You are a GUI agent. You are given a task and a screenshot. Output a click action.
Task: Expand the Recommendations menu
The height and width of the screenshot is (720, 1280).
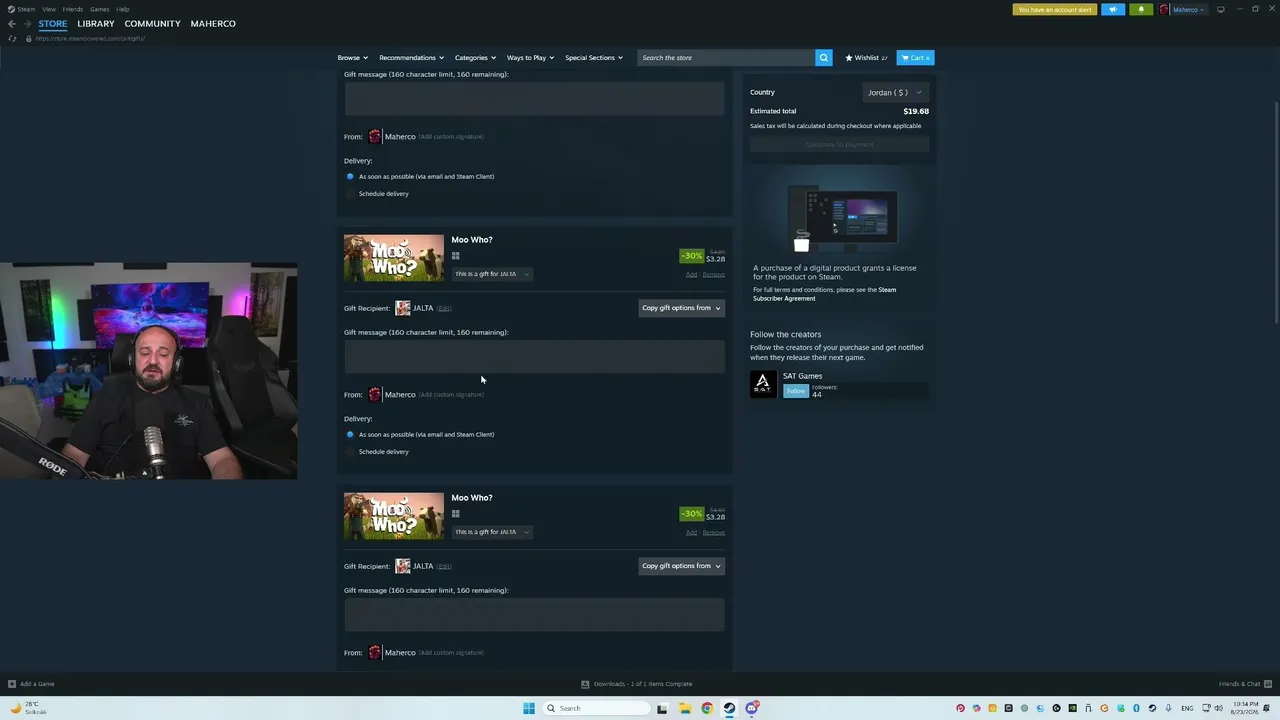pos(411,58)
